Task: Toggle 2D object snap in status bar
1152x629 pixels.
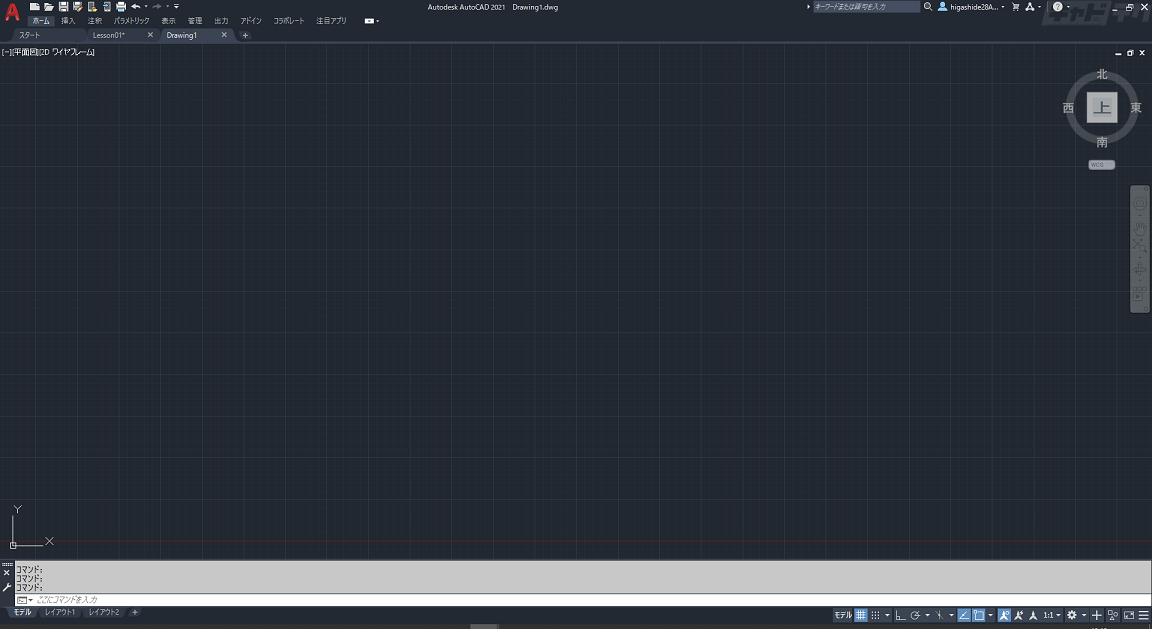Action: [979, 615]
